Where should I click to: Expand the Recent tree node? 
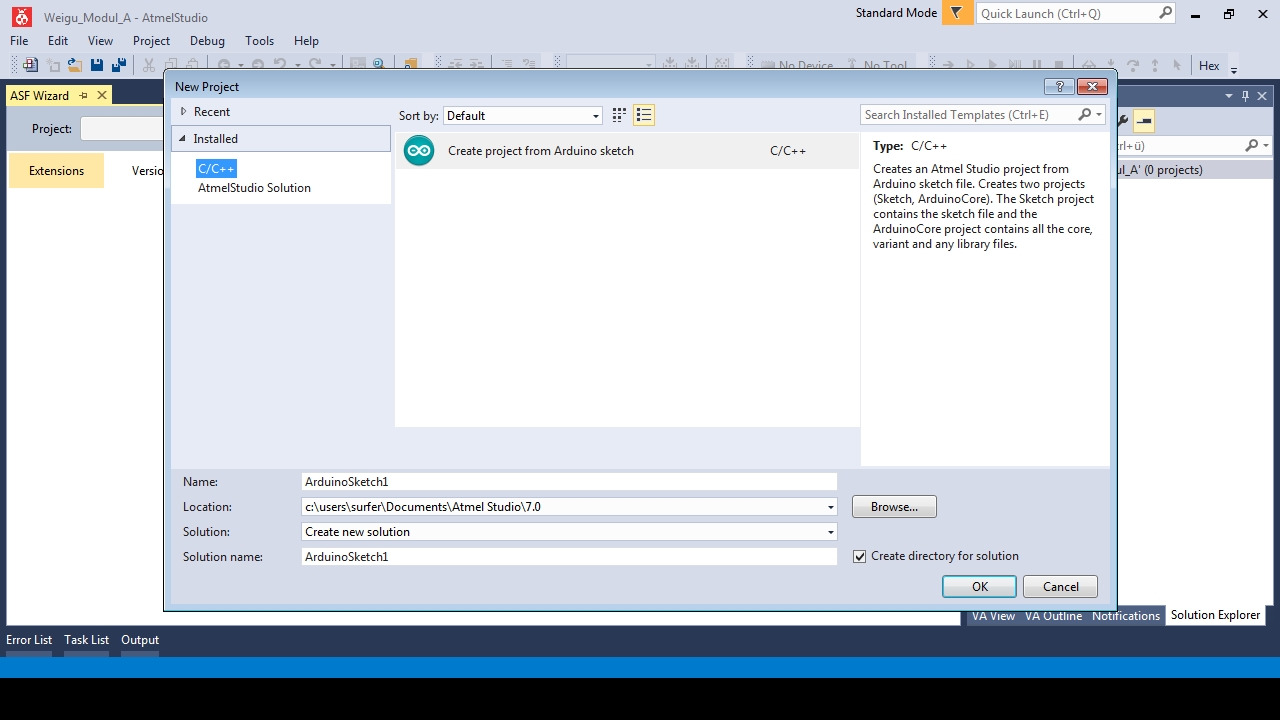[x=183, y=112]
